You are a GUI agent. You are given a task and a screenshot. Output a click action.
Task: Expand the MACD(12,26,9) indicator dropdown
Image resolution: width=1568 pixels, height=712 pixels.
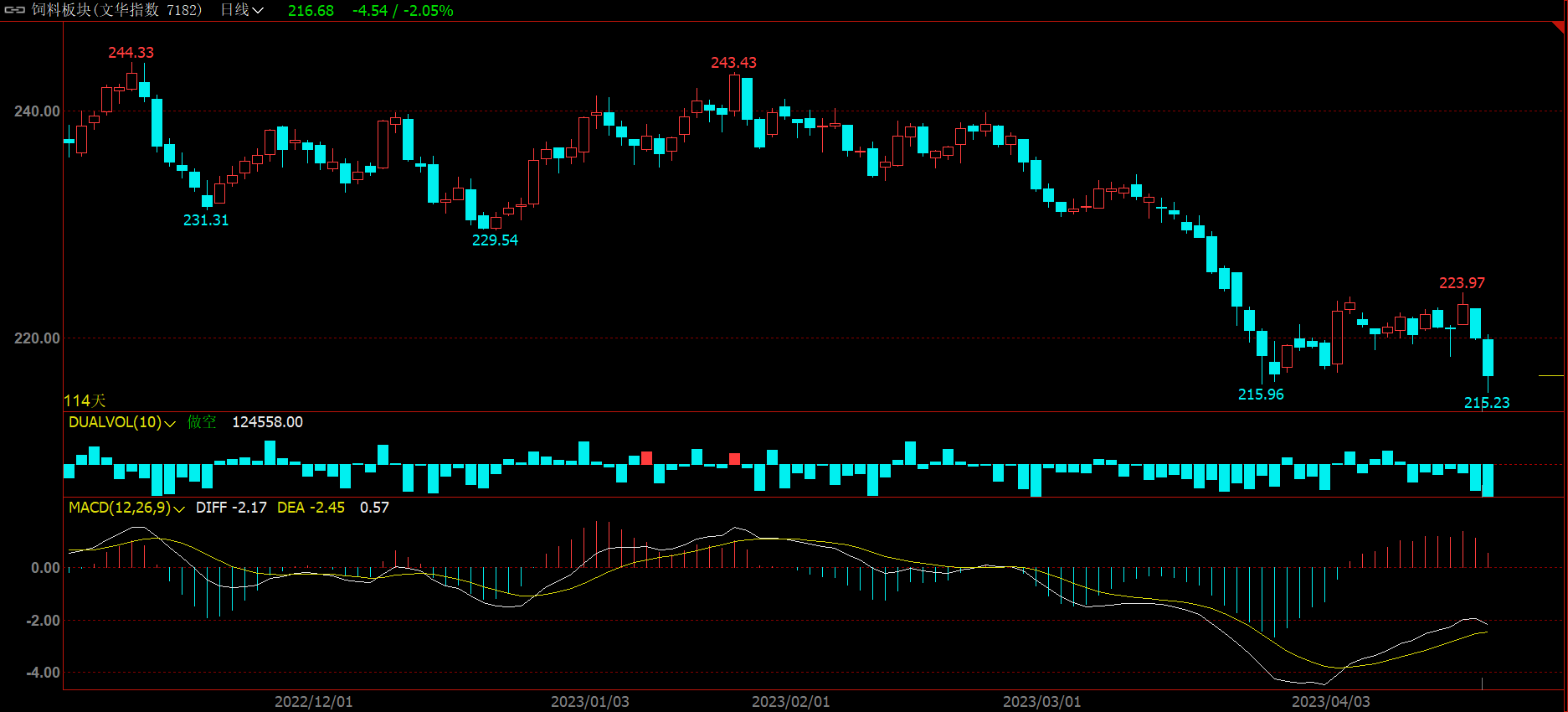tap(126, 508)
